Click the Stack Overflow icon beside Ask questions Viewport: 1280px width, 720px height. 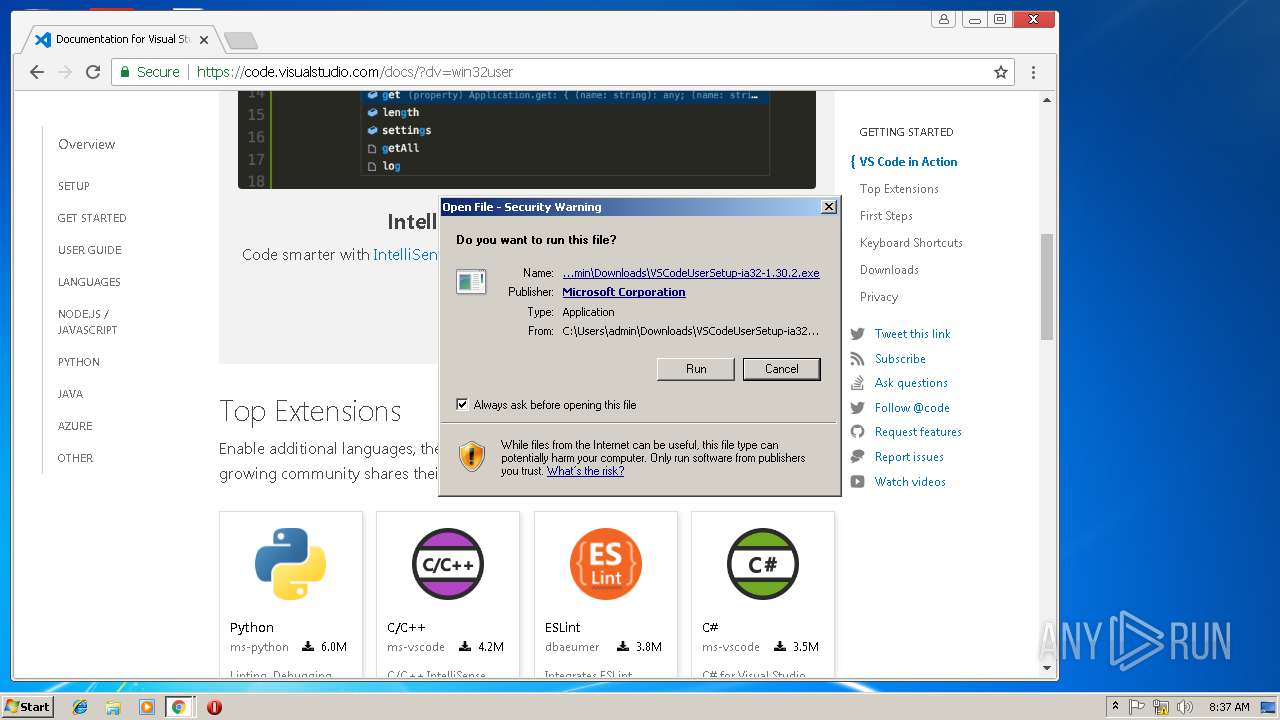pos(857,383)
